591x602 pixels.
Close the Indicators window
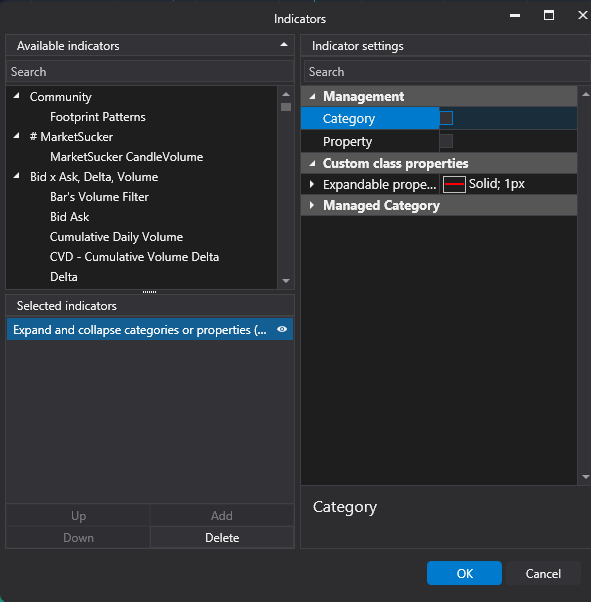coord(583,15)
